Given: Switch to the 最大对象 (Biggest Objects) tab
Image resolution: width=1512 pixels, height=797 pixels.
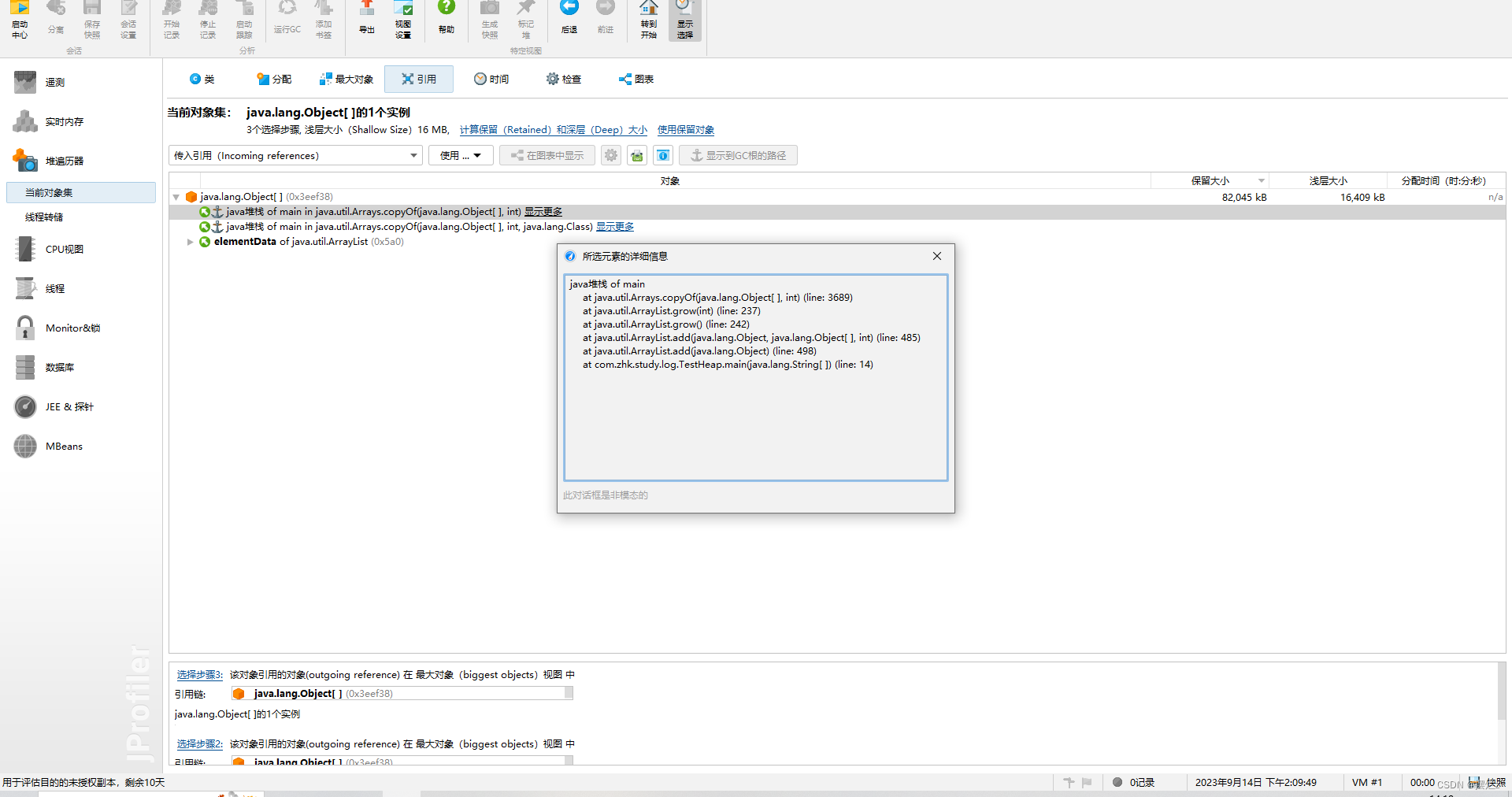Looking at the screenshot, I should coord(346,79).
